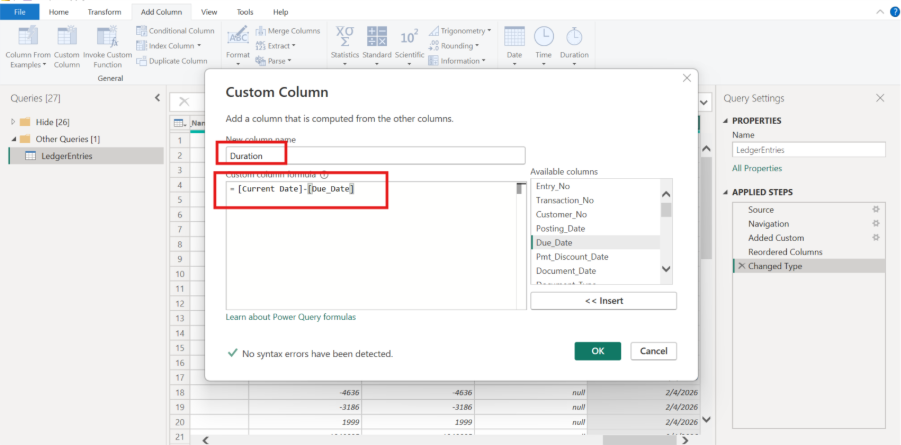The width and height of the screenshot is (901, 445).
Task: Select Posting_Date in Available columns list
Action: [559, 228]
